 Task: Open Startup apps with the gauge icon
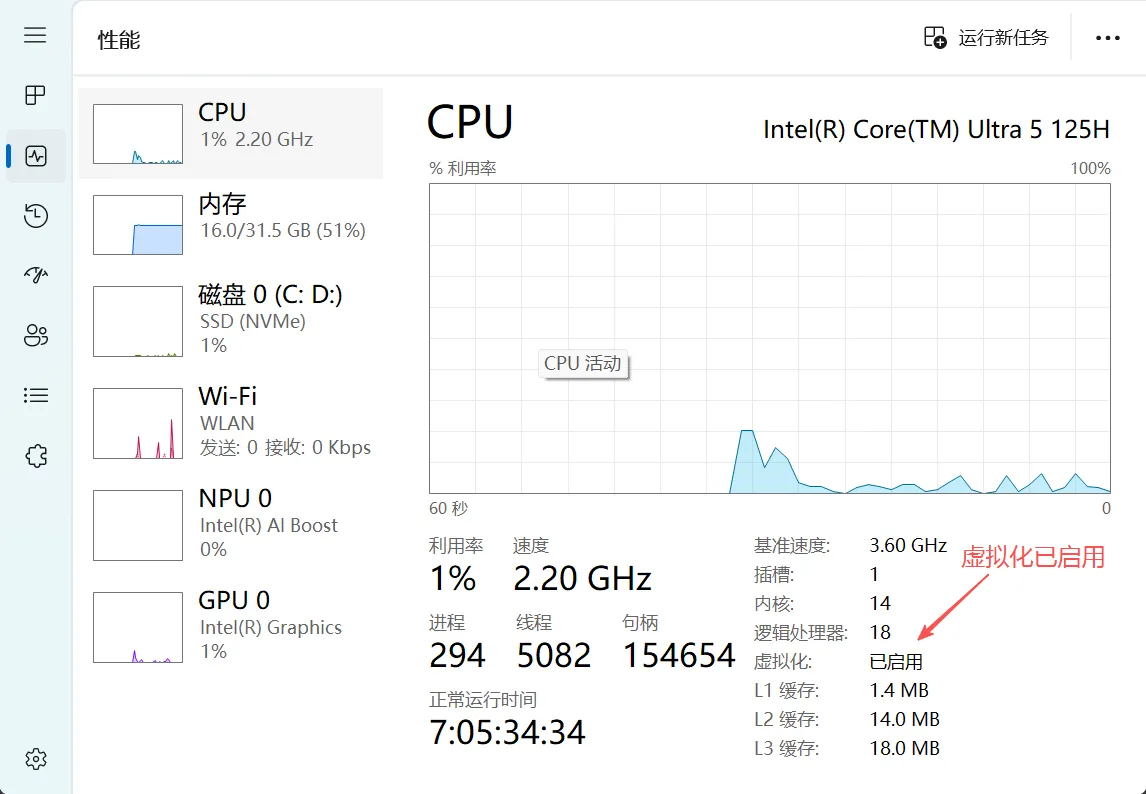35,275
